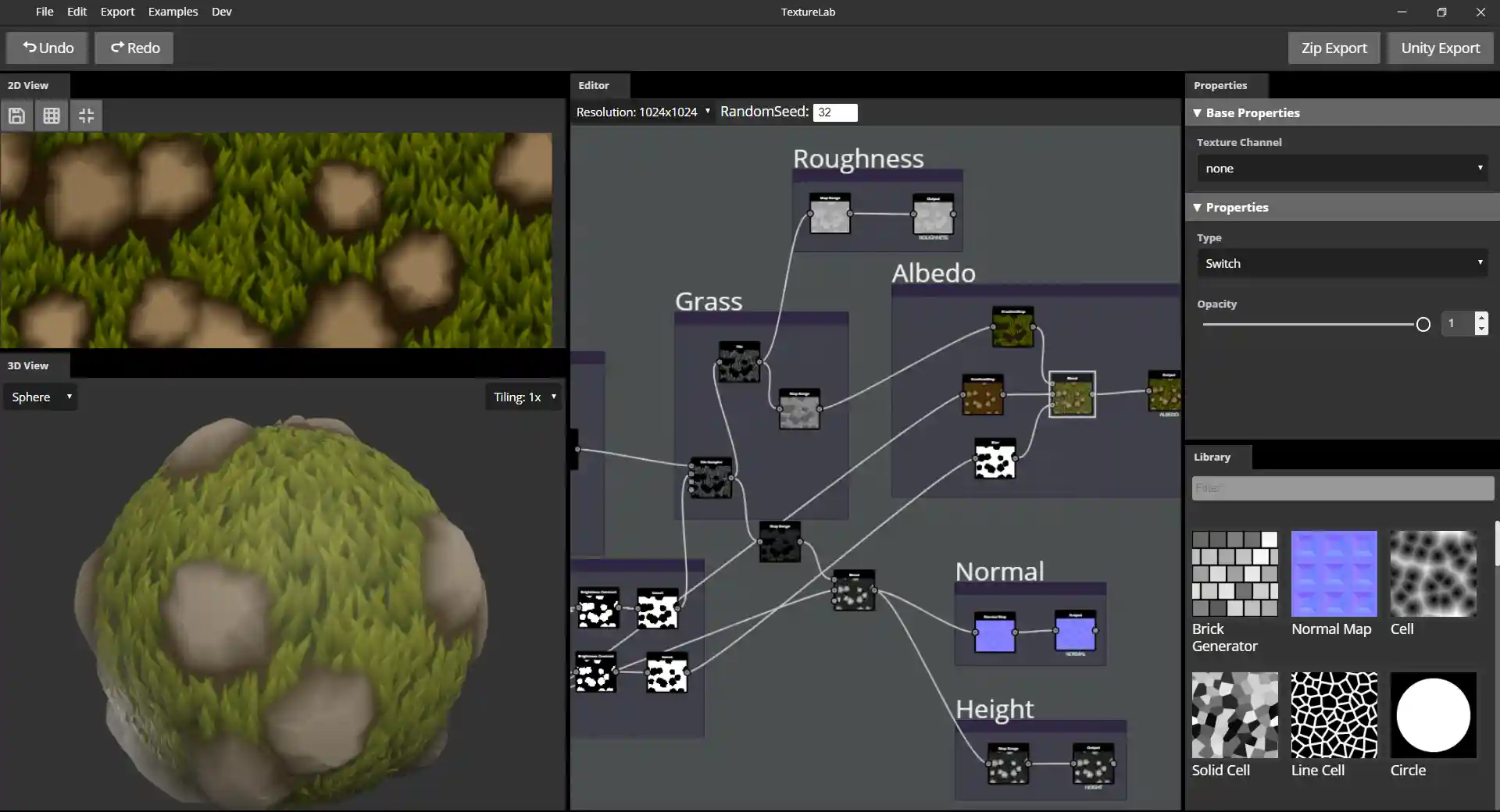1500x812 pixels.
Task: Click the Redo button
Action: [x=134, y=48]
